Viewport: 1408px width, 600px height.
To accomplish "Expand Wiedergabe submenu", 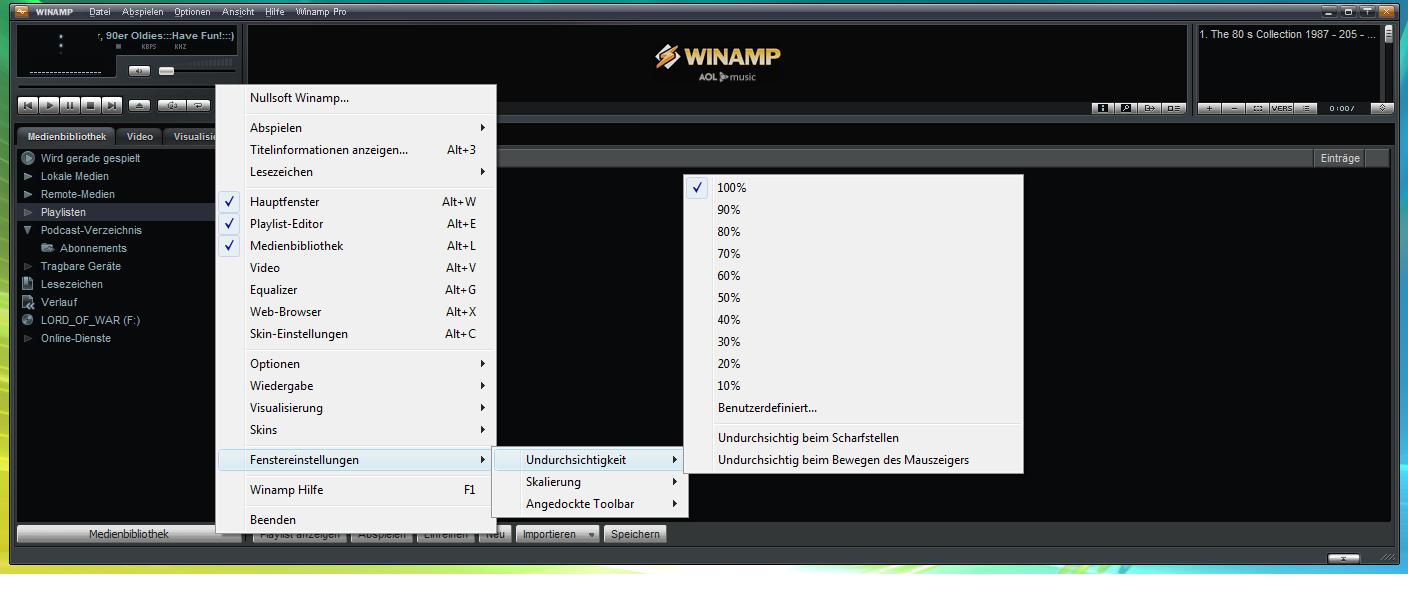I will pyautogui.click(x=356, y=386).
